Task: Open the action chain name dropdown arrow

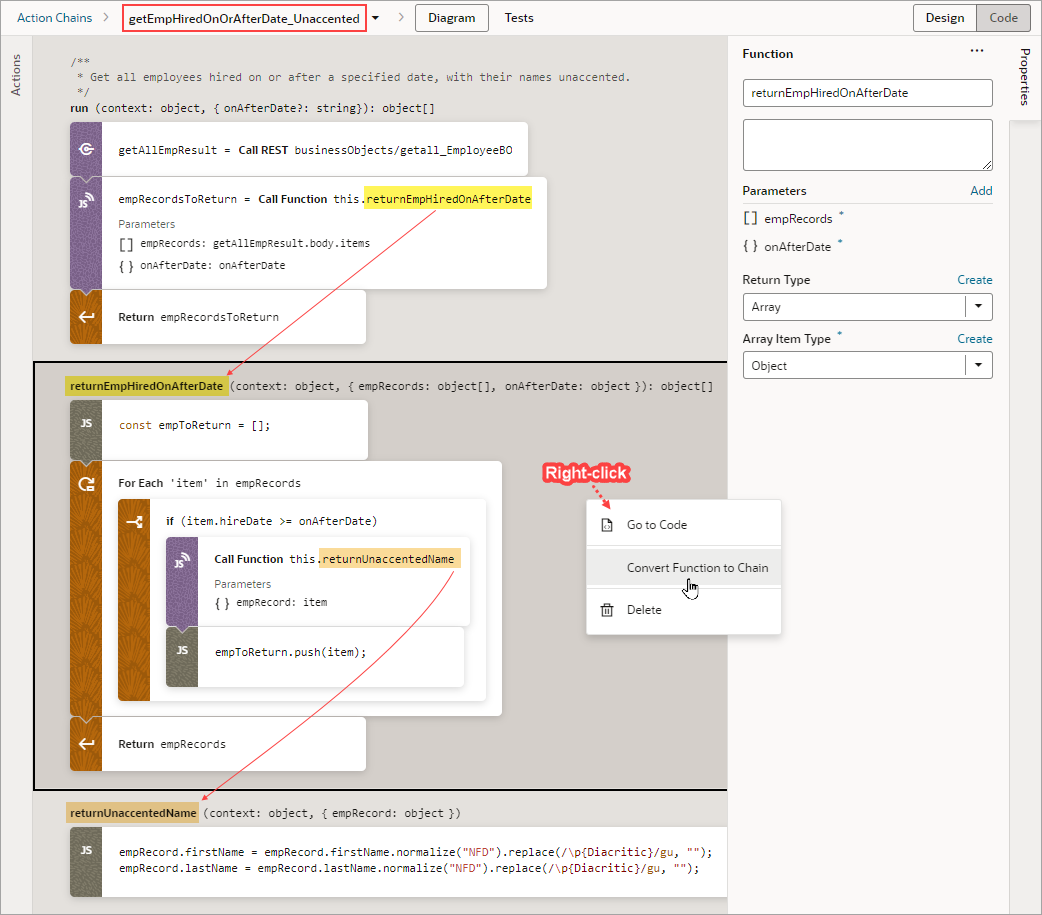Action: (x=375, y=18)
